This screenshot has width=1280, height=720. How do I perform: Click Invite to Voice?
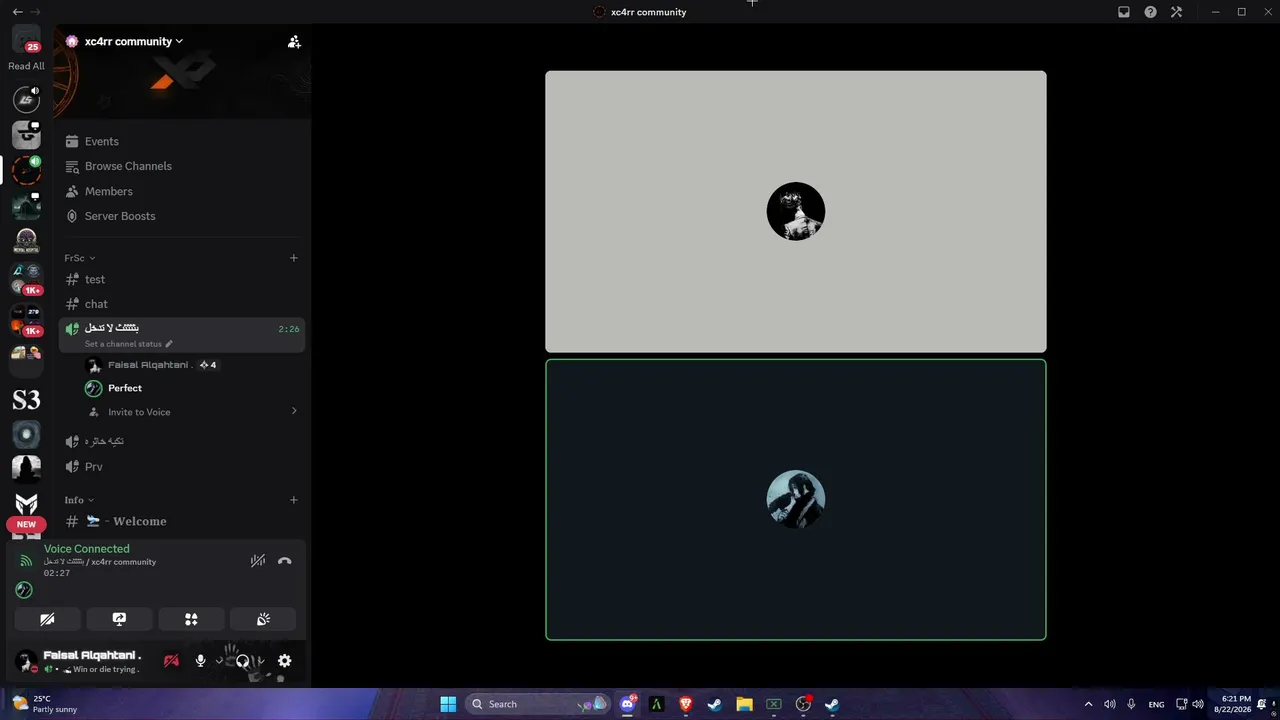tap(139, 412)
